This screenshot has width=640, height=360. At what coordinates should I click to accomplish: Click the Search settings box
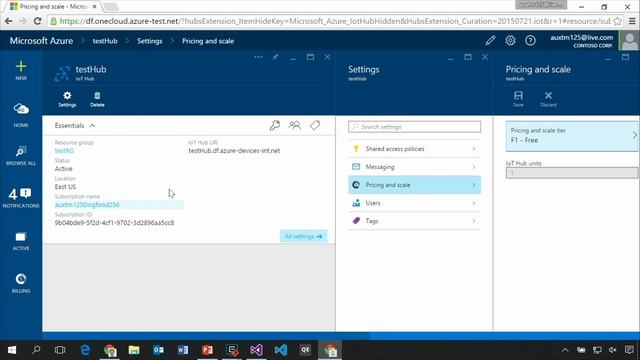coord(414,127)
